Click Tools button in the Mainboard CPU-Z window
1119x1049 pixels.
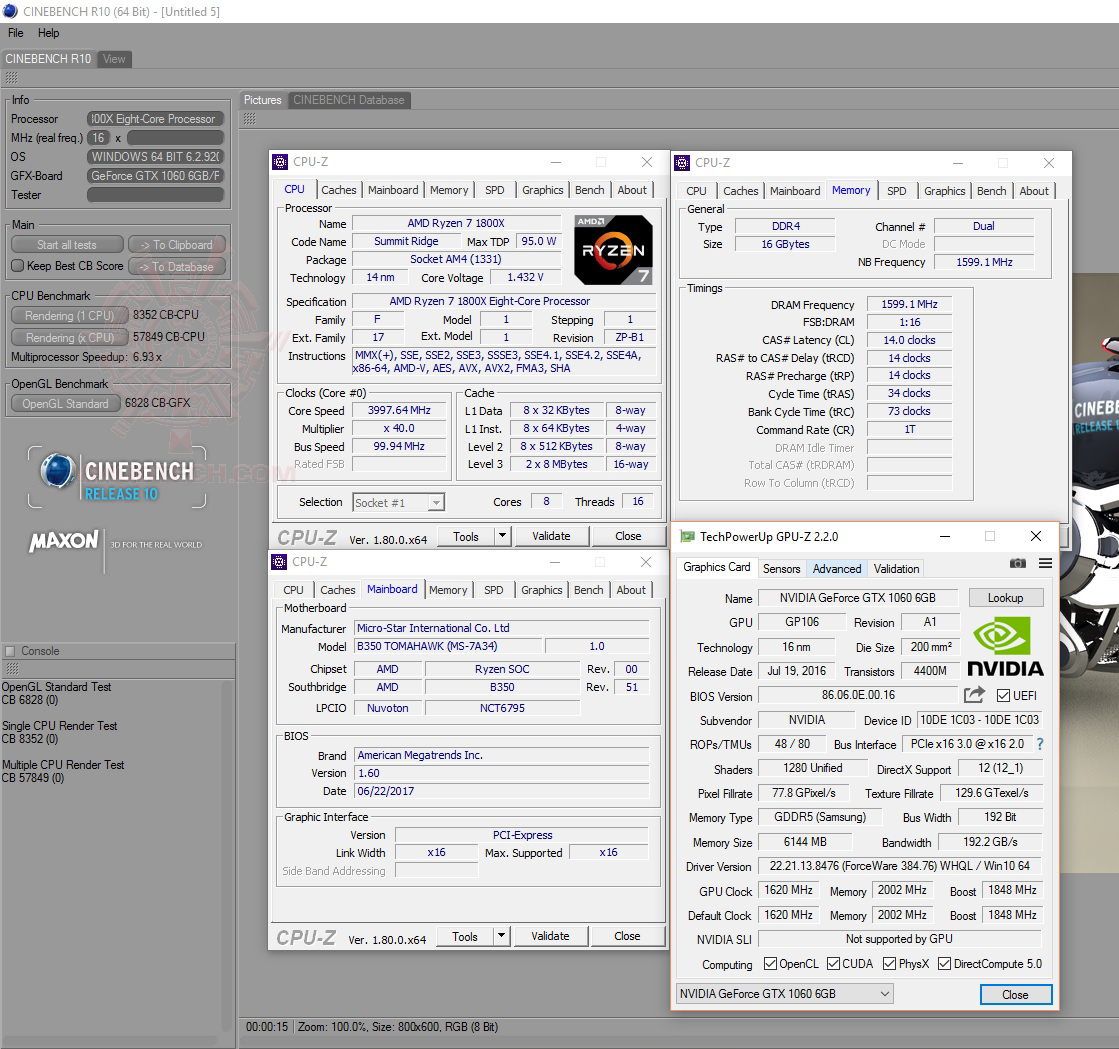pos(465,936)
